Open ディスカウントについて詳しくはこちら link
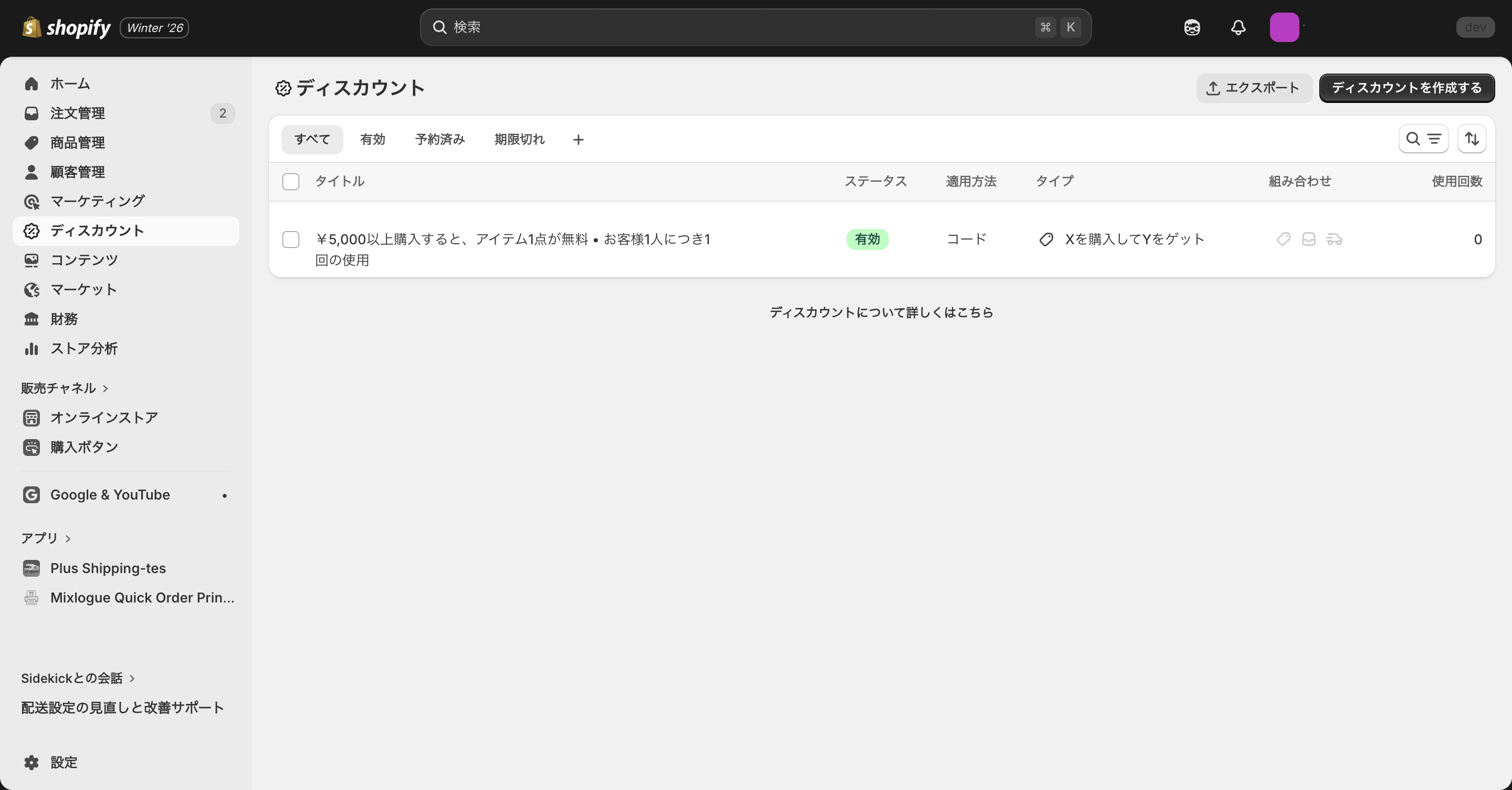This screenshot has height=790, width=1512. tap(881, 312)
